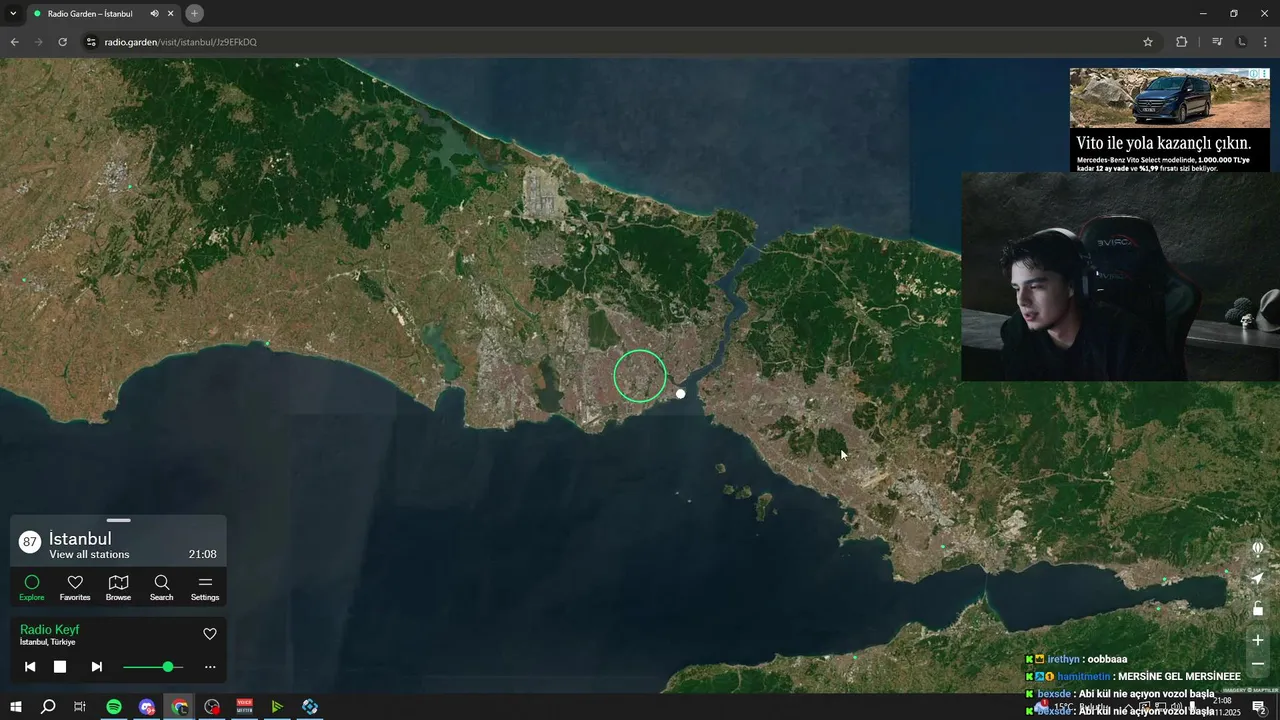Image resolution: width=1280 pixels, height=720 pixels.
Task: Skip to the previous station
Action: click(x=30, y=667)
